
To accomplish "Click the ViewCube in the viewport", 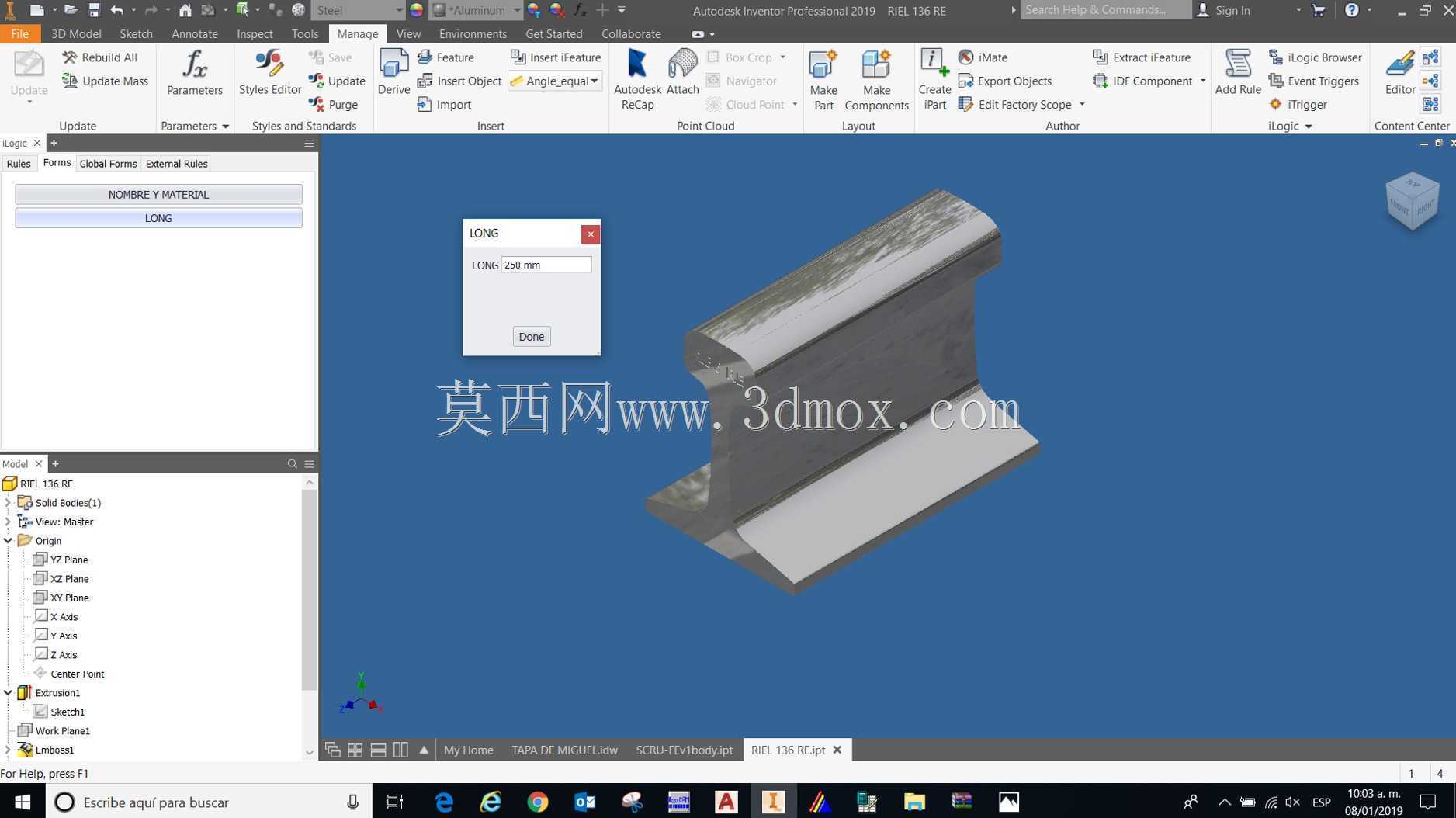I will (1412, 201).
